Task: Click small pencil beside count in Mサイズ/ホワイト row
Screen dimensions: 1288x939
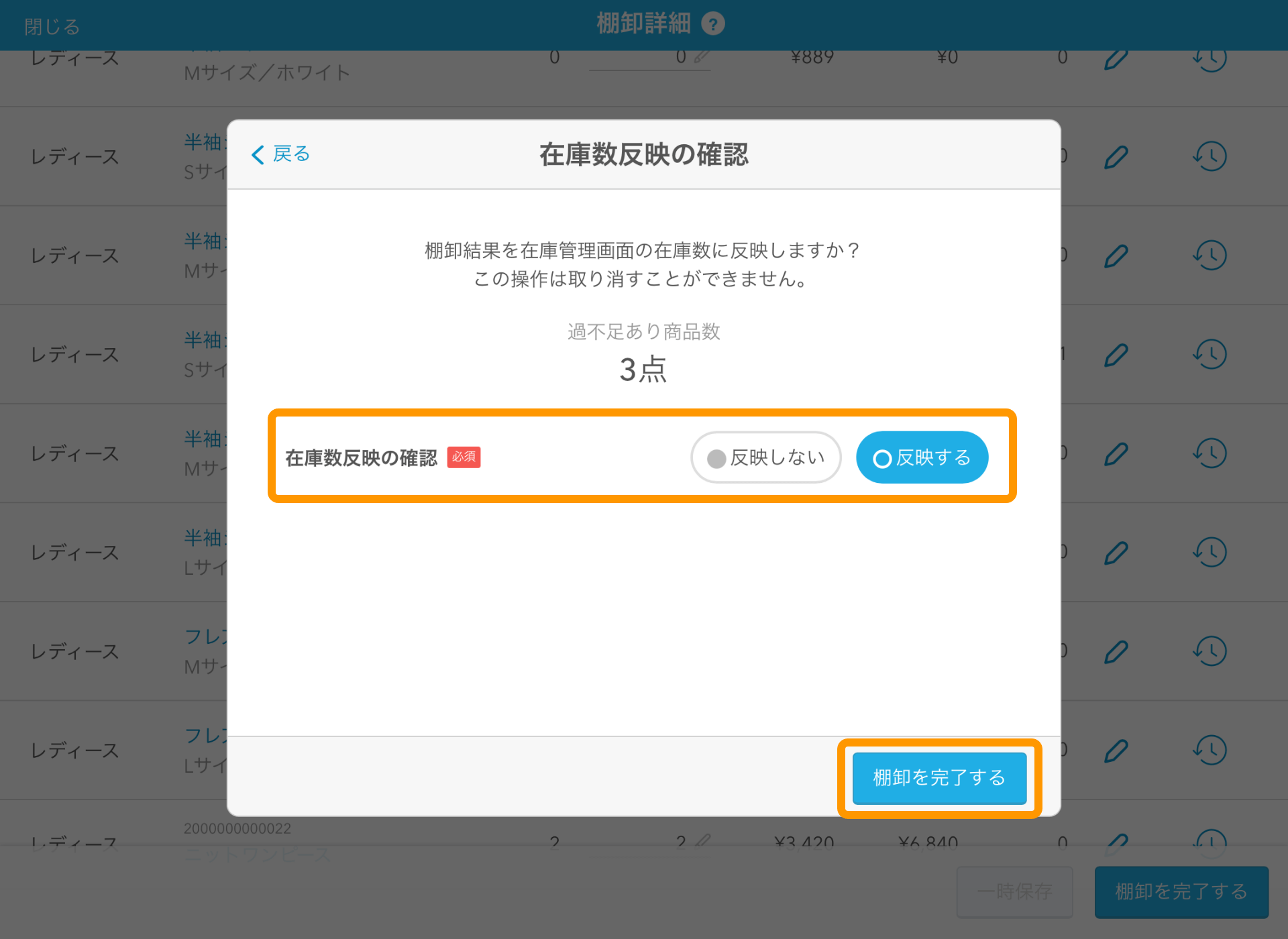Action: 702,57
